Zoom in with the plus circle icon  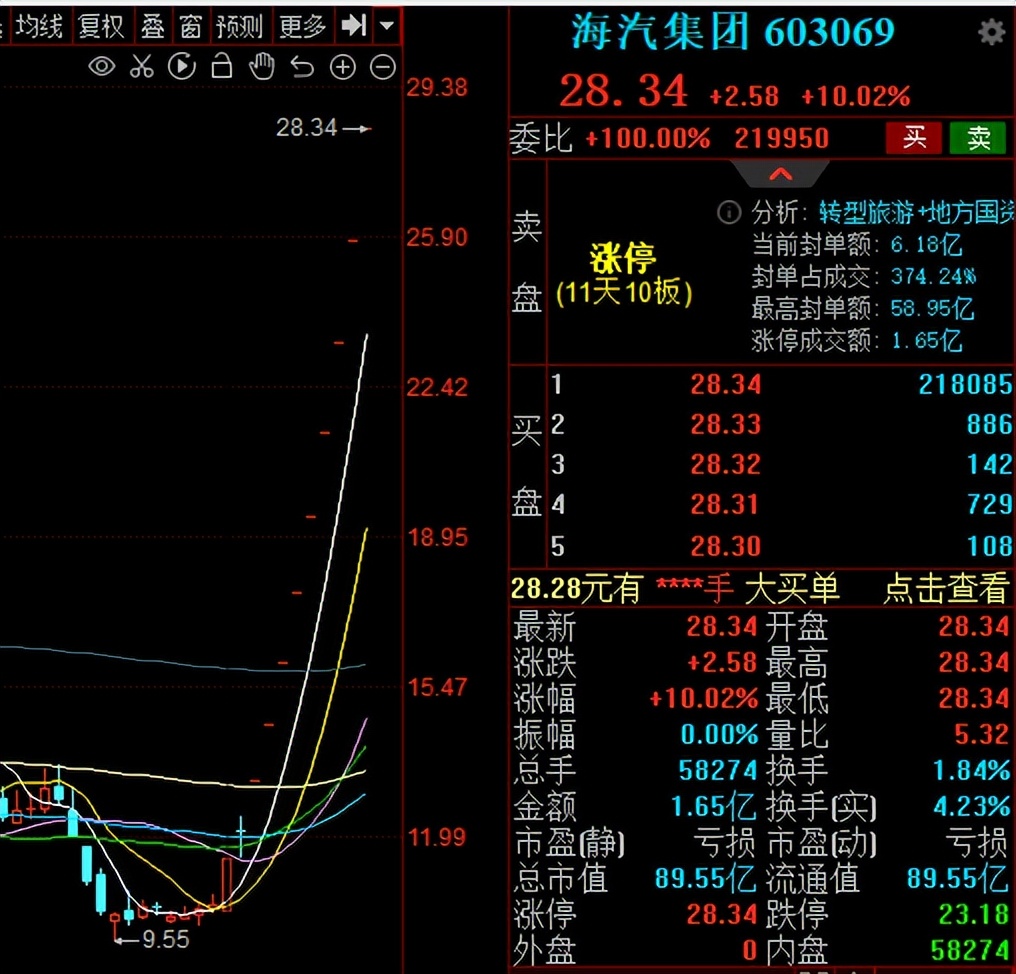(x=343, y=67)
